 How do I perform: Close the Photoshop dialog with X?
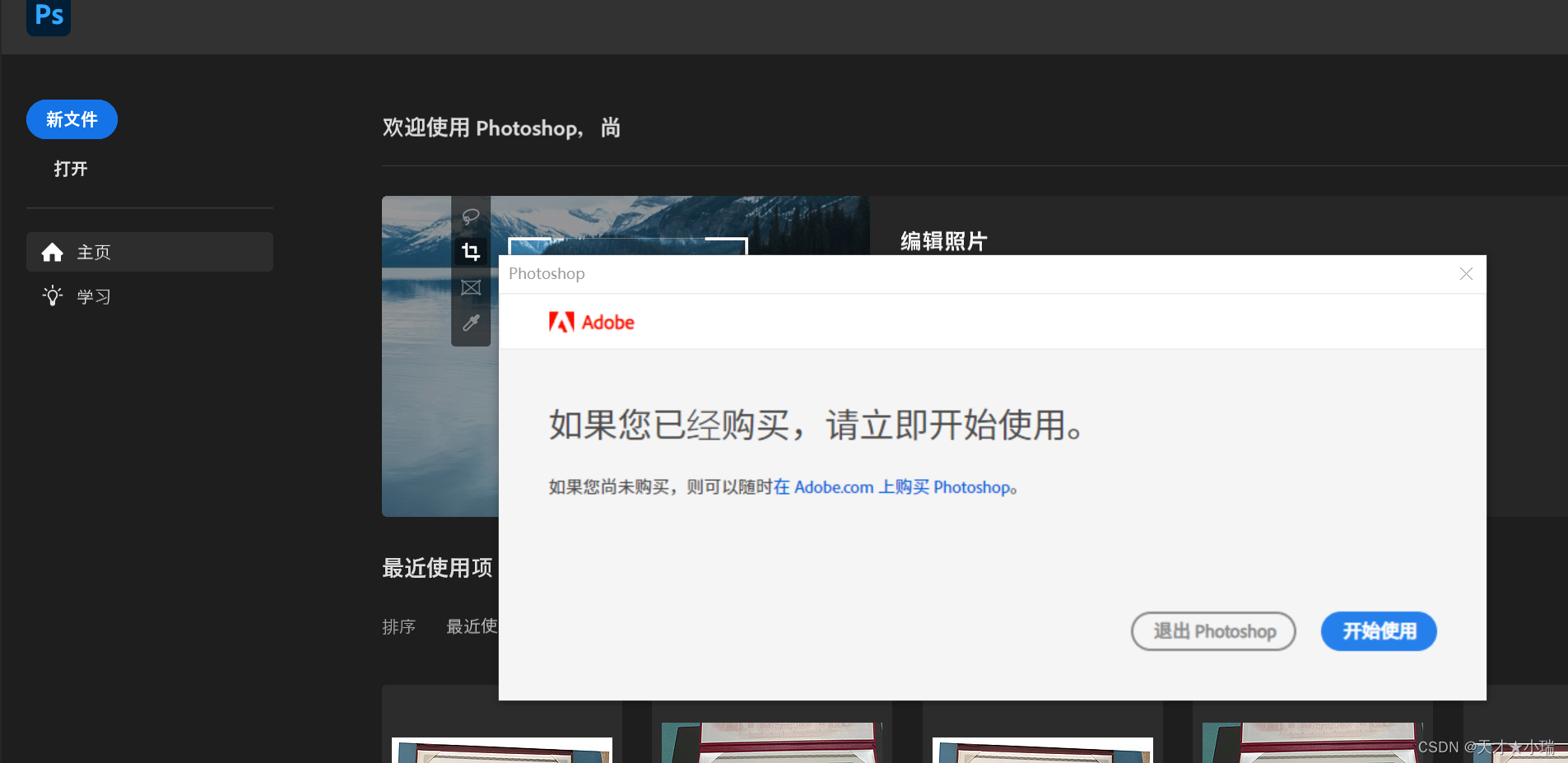pyautogui.click(x=1466, y=274)
